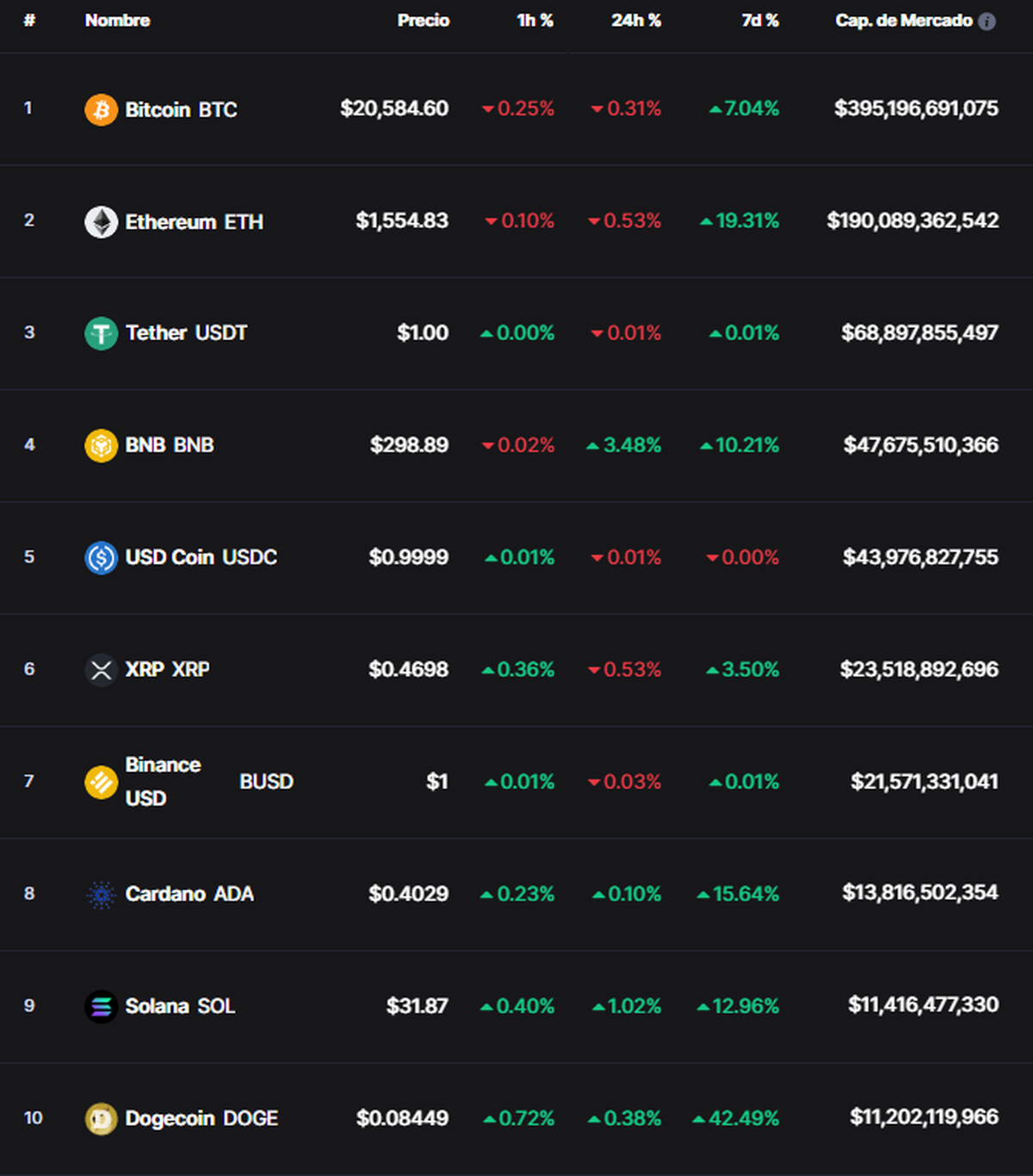The image size is (1033, 1176).
Task: Sort by the 7d % column header
Action: (760, 21)
